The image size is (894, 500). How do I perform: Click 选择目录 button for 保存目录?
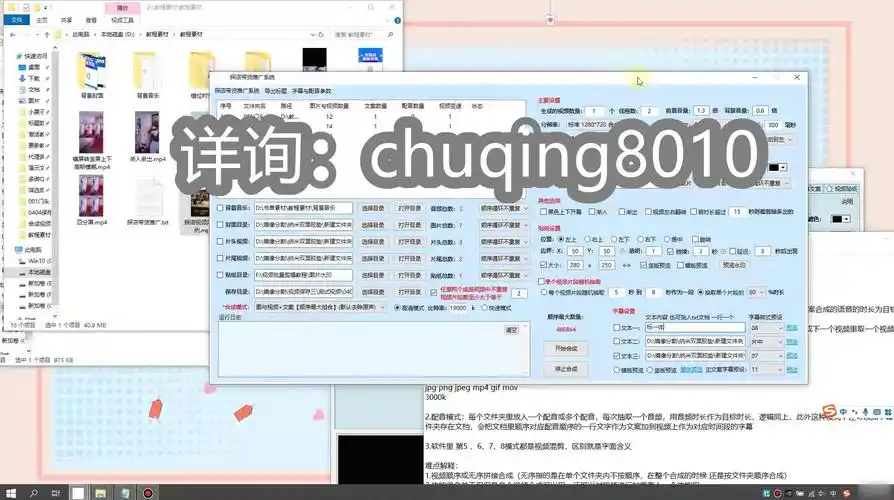(x=373, y=292)
